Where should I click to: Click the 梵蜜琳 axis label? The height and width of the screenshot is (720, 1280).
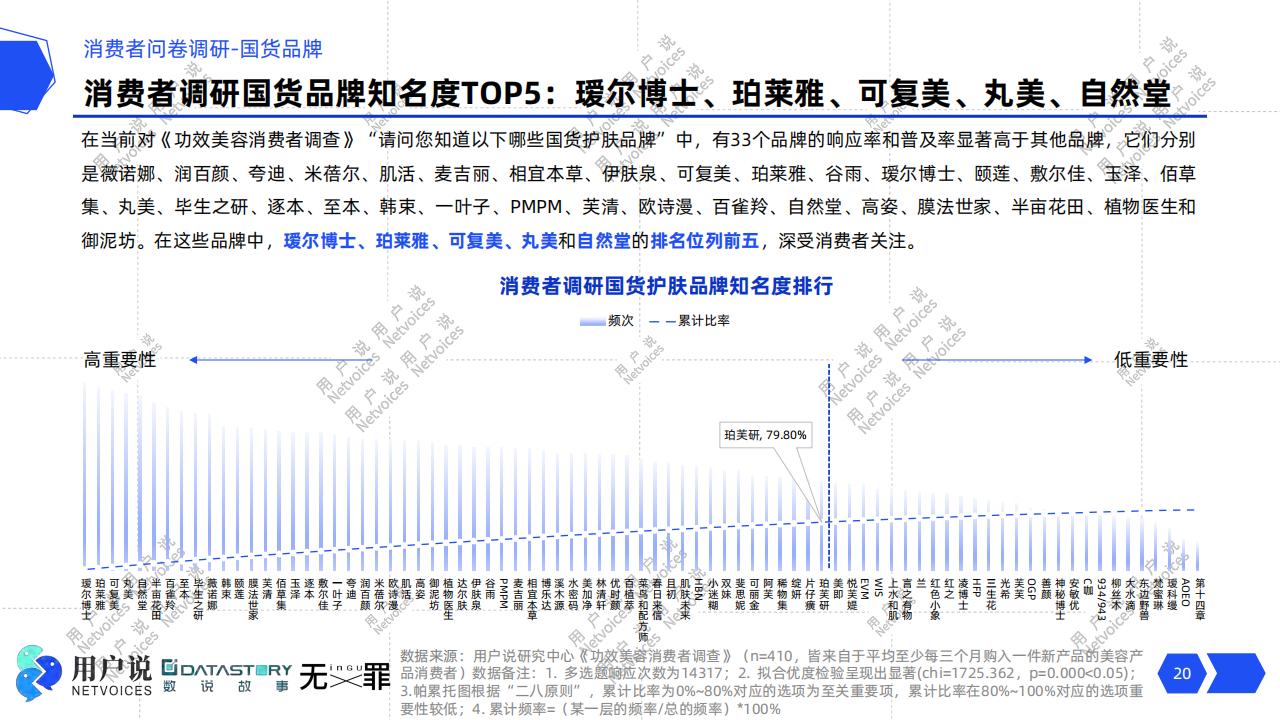1158,594
